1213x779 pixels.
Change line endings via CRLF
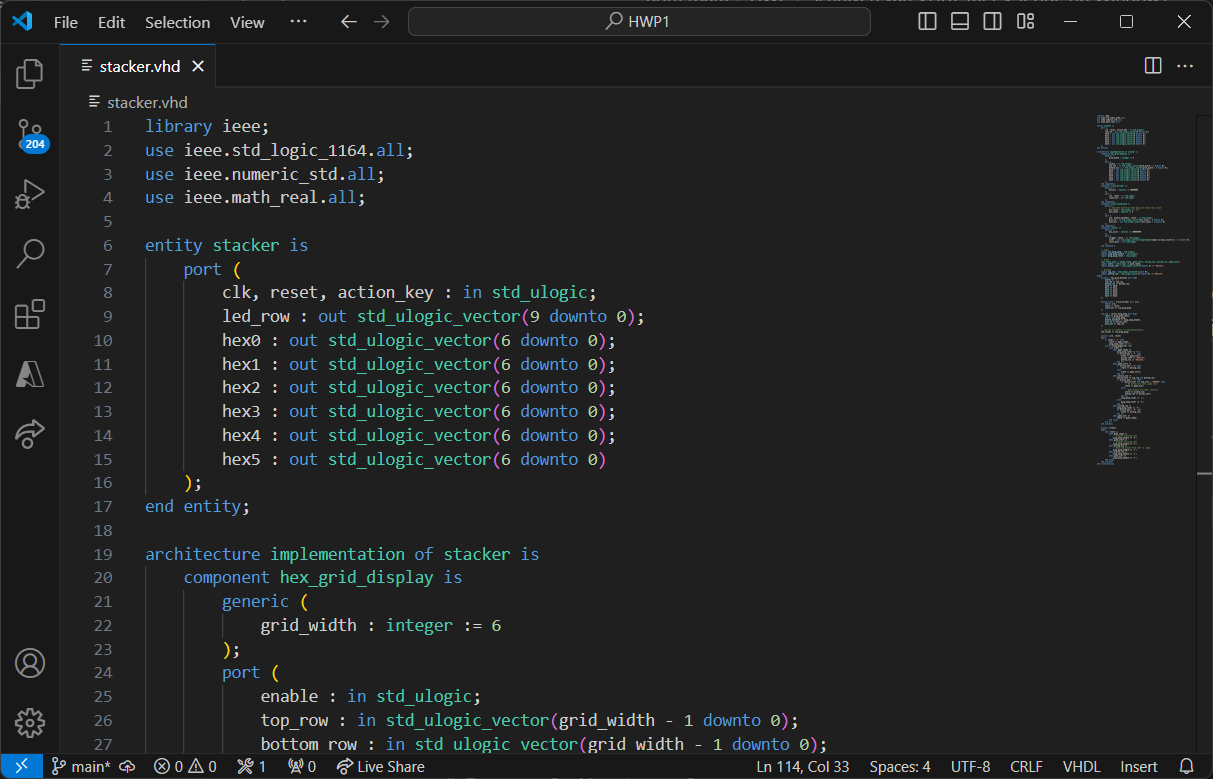coord(1026,766)
